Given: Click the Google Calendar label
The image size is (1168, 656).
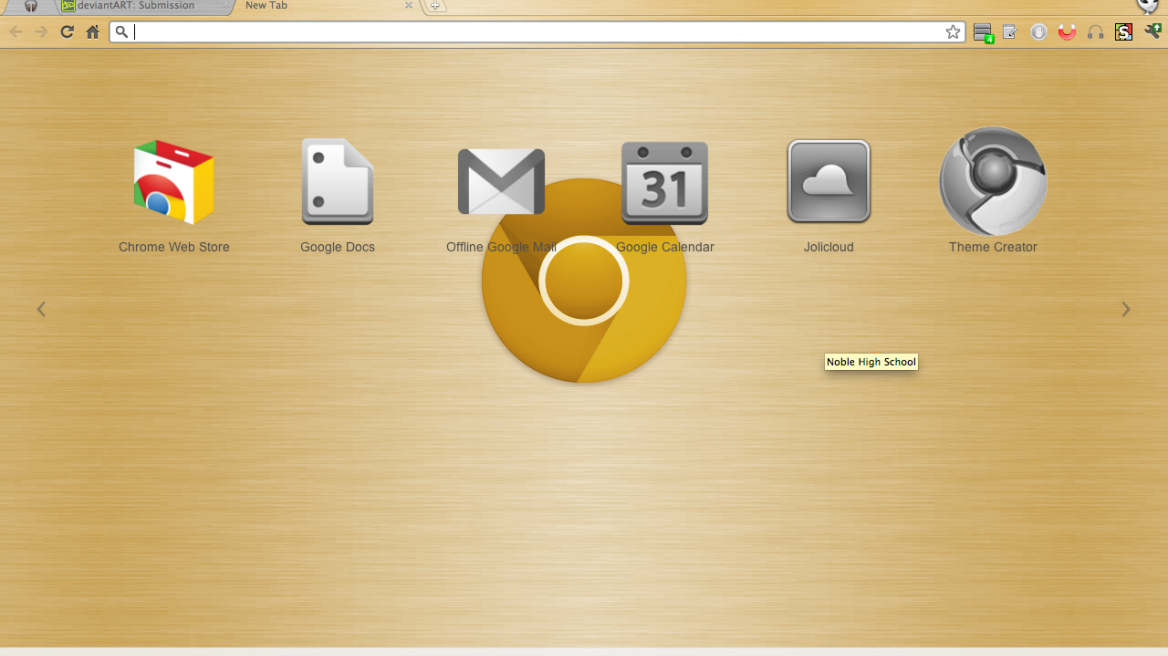Looking at the screenshot, I should point(664,247).
